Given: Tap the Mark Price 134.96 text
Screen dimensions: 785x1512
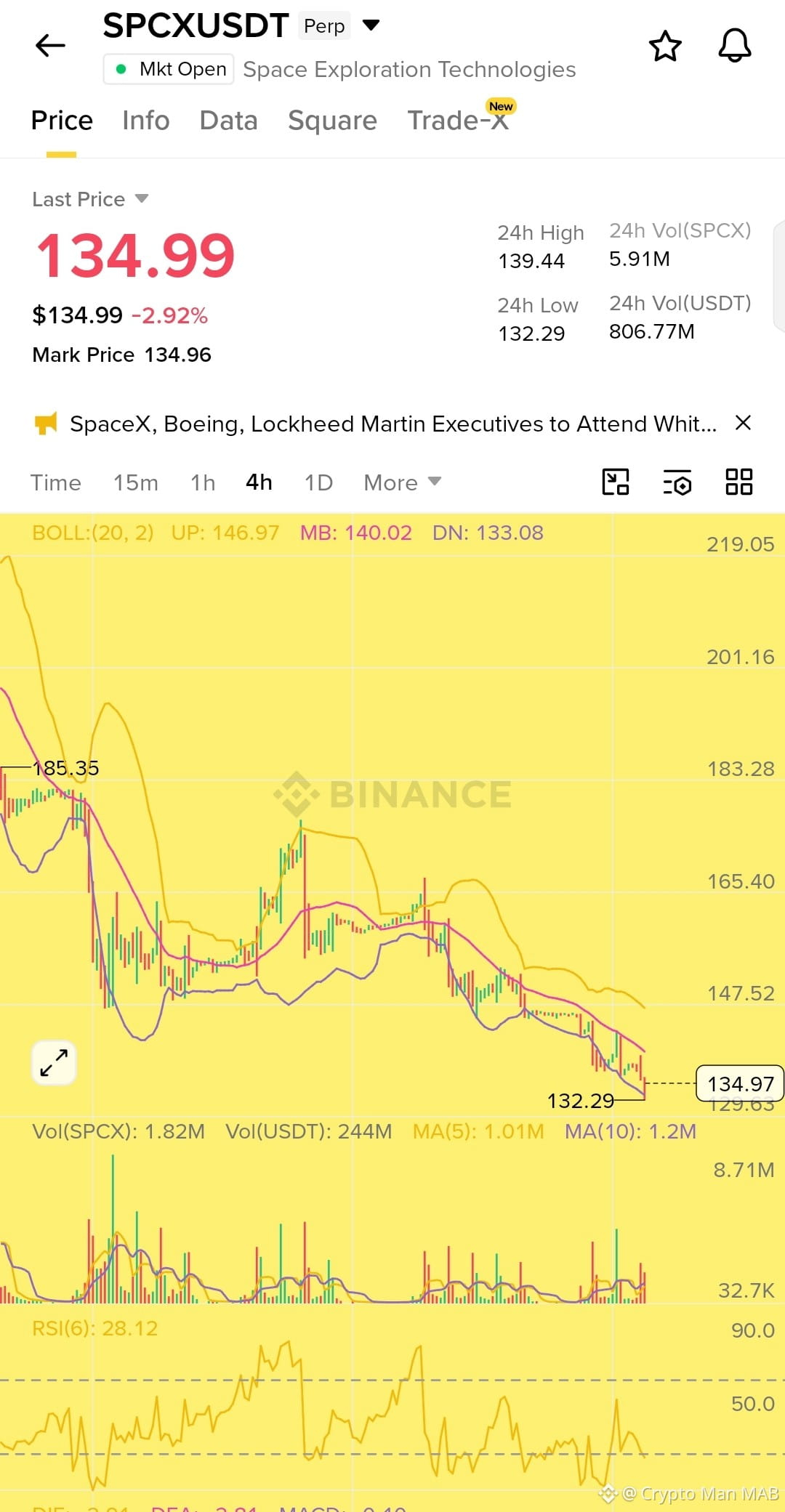Looking at the screenshot, I should click(x=121, y=355).
